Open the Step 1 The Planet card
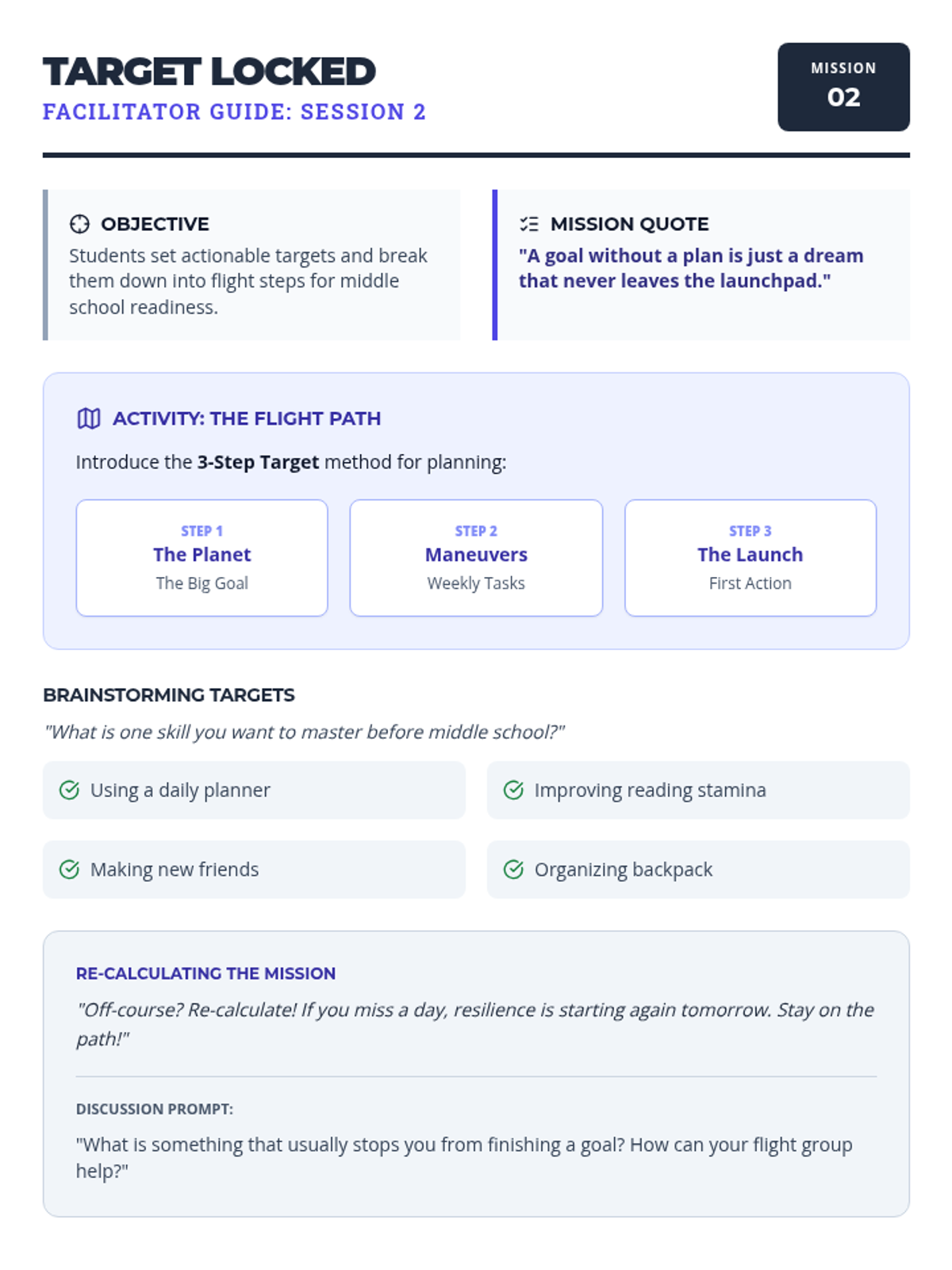The image size is (952, 1270). tap(202, 558)
